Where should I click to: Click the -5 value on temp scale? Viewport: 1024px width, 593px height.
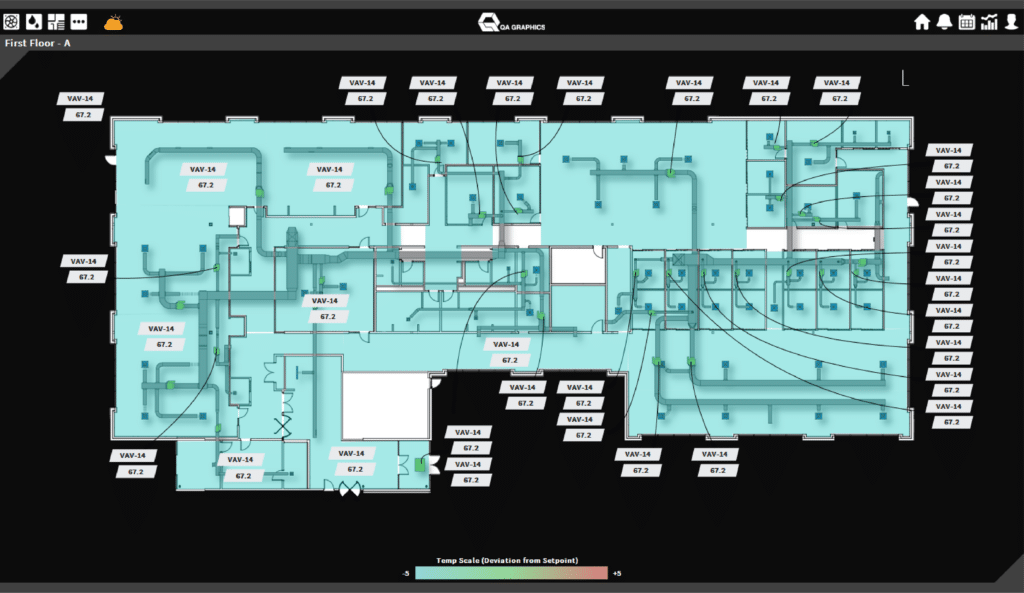[x=406, y=573]
